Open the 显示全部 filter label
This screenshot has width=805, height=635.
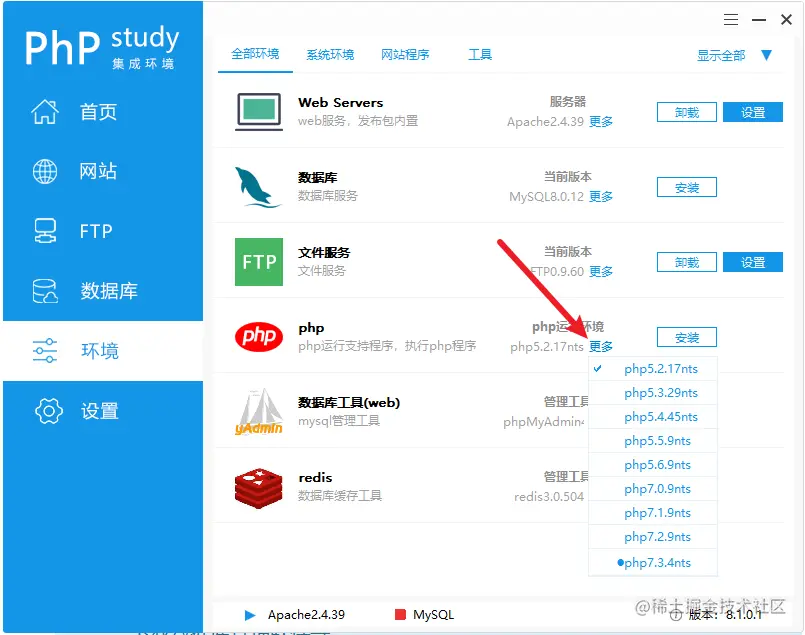(x=721, y=55)
